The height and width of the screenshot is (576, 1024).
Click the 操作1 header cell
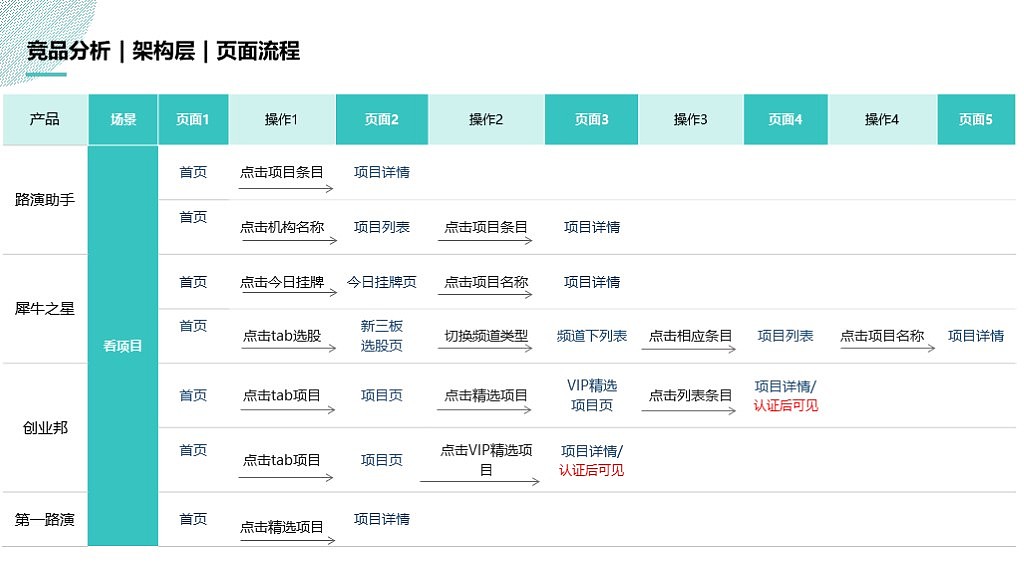[281, 119]
